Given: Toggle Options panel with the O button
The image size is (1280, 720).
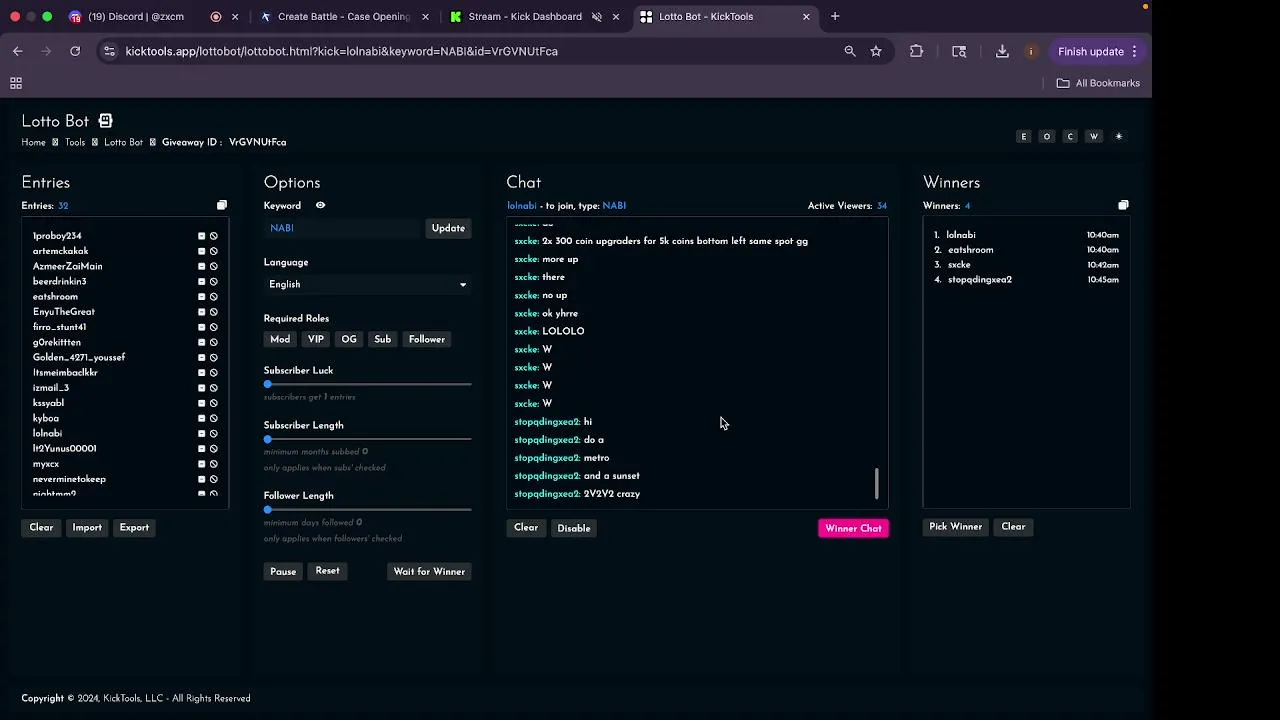Looking at the screenshot, I should (1047, 136).
